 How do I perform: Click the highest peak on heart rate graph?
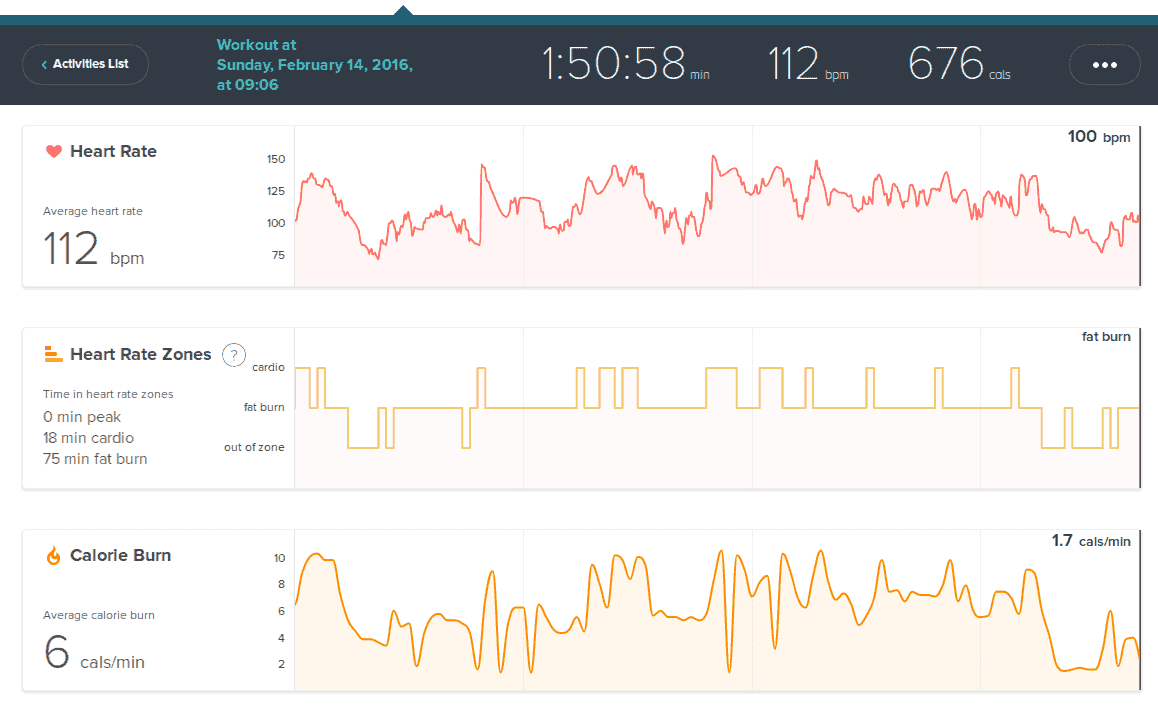click(713, 157)
